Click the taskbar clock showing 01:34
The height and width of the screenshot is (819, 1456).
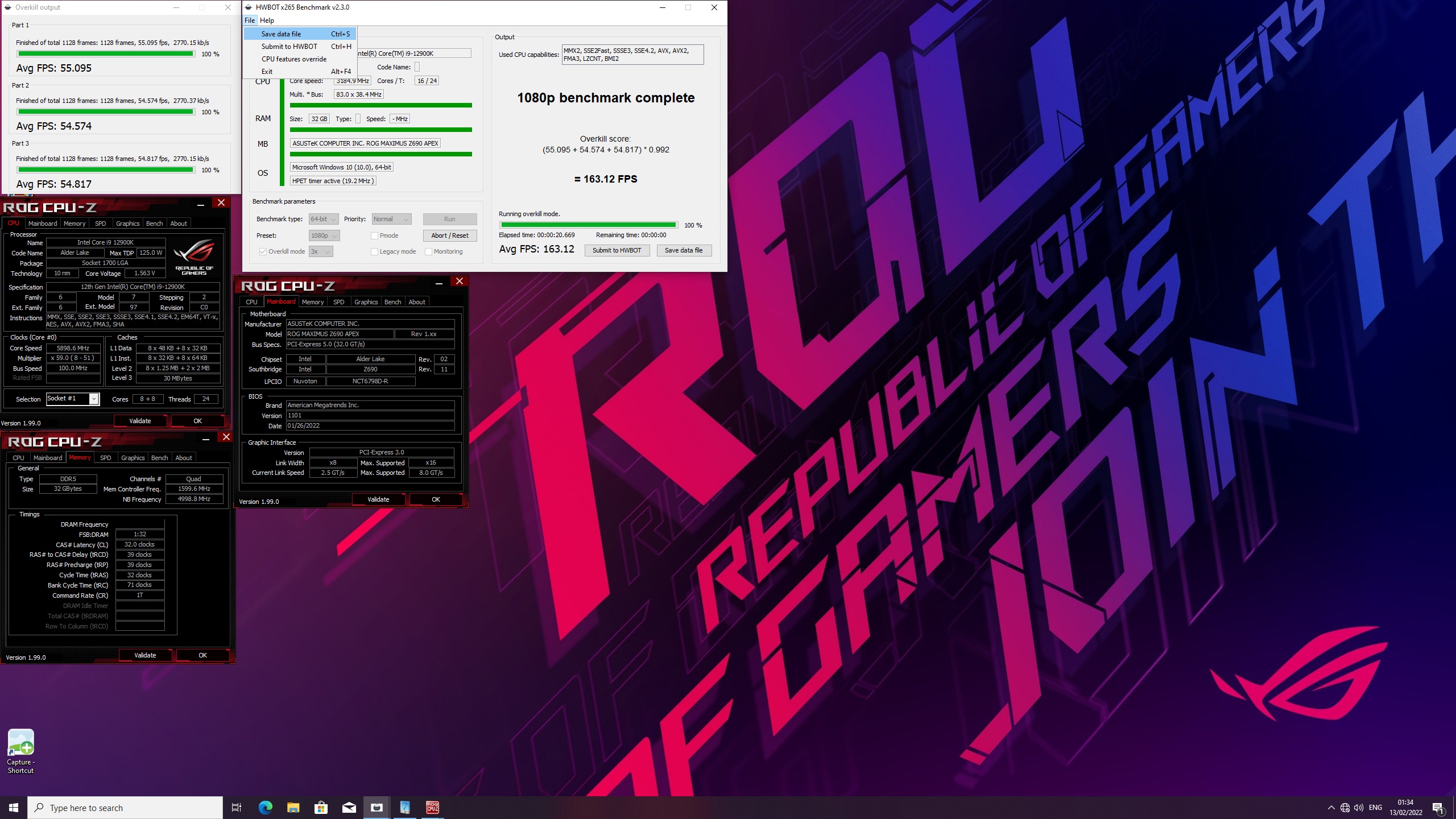coord(1406,808)
